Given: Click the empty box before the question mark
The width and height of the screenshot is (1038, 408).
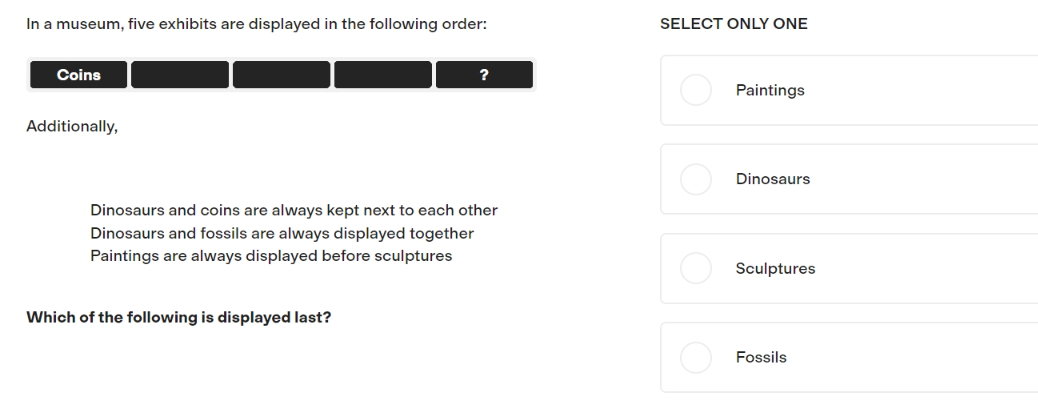Looking at the screenshot, I should 383,75.
